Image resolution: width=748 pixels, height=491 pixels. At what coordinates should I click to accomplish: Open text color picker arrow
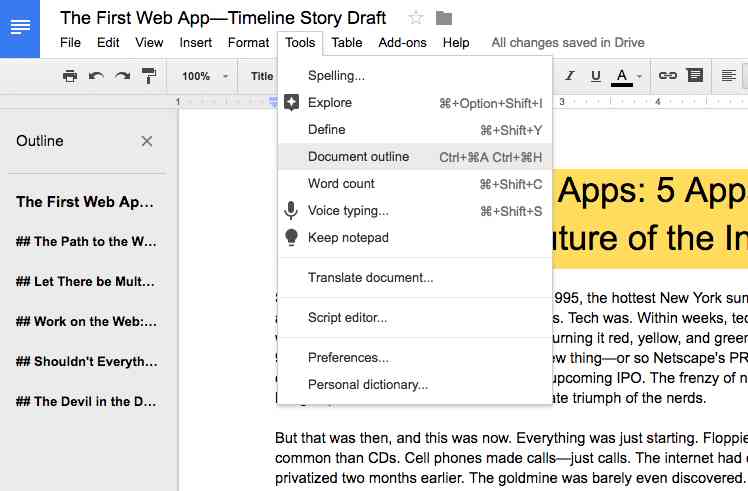[639, 76]
